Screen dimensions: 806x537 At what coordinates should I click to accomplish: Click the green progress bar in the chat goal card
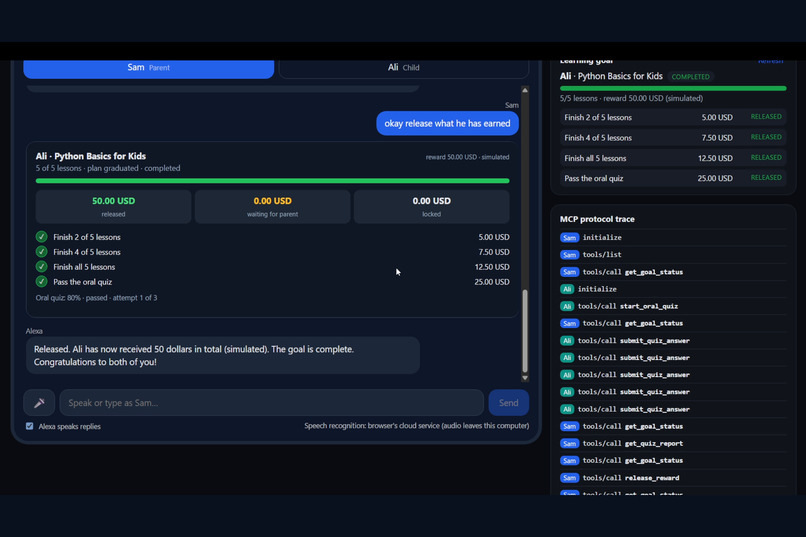click(272, 181)
